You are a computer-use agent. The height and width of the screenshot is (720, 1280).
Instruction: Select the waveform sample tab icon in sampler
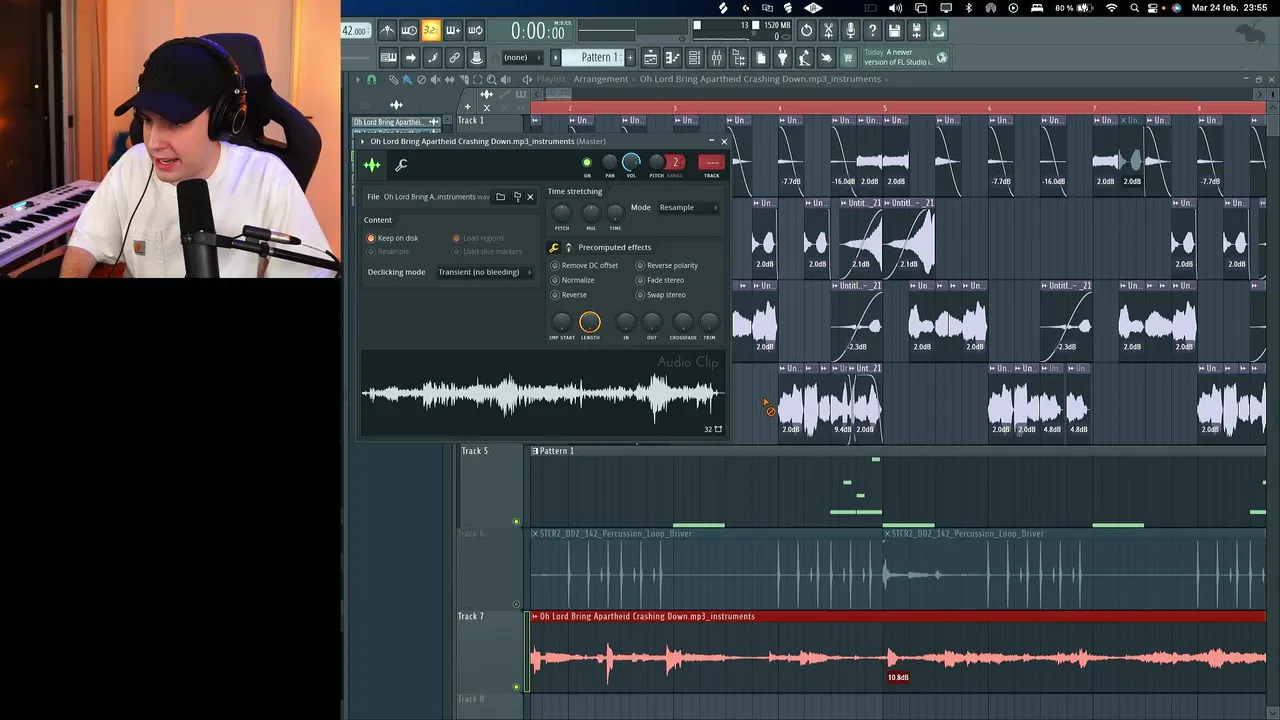tap(372, 165)
